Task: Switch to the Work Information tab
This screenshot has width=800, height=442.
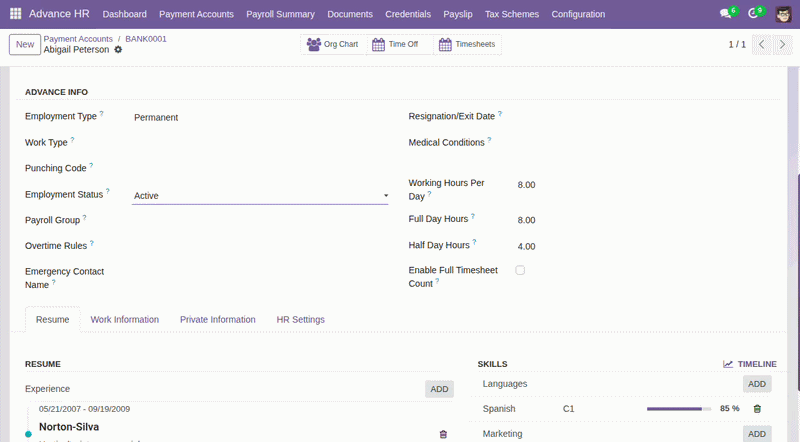Action: point(124,320)
